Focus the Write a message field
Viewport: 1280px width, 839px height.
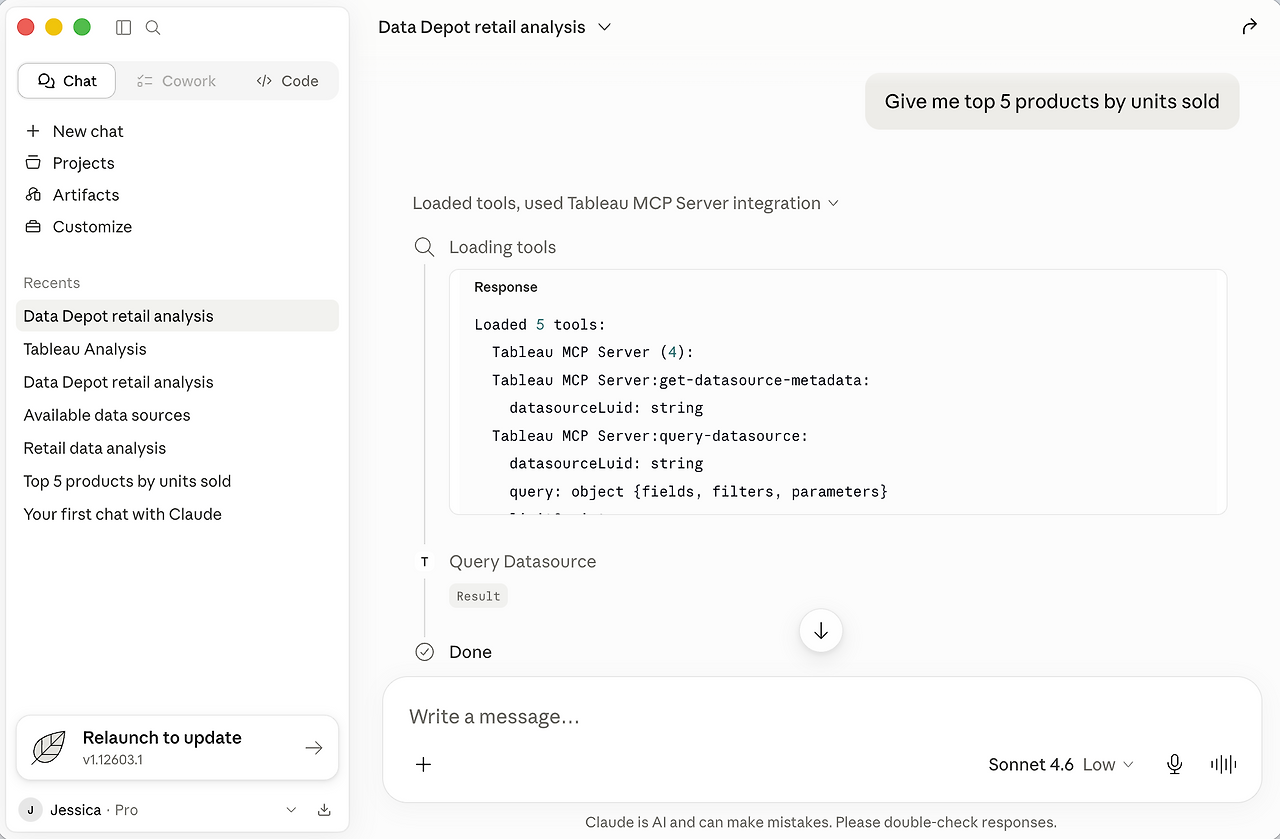[x=820, y=717]
